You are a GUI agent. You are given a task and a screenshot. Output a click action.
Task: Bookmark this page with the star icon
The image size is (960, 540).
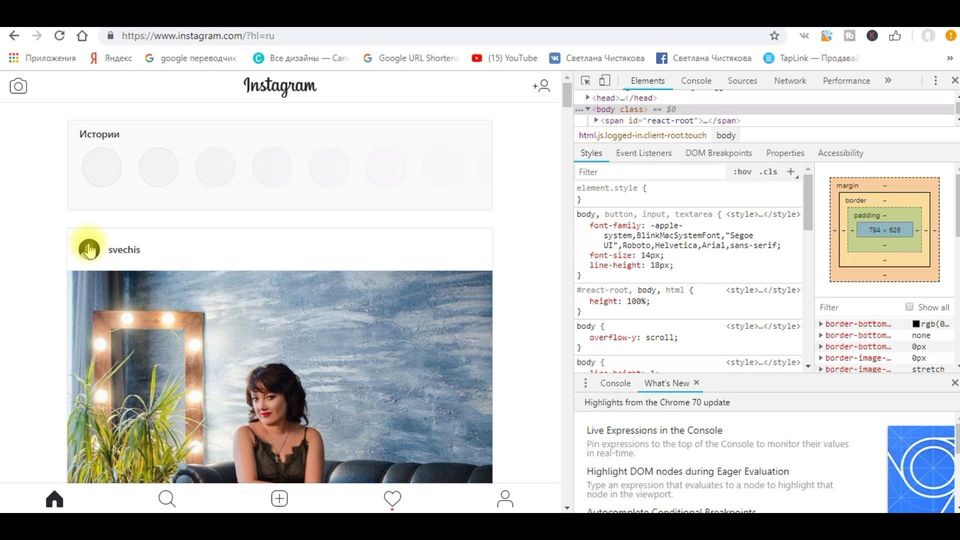[774, 36]
